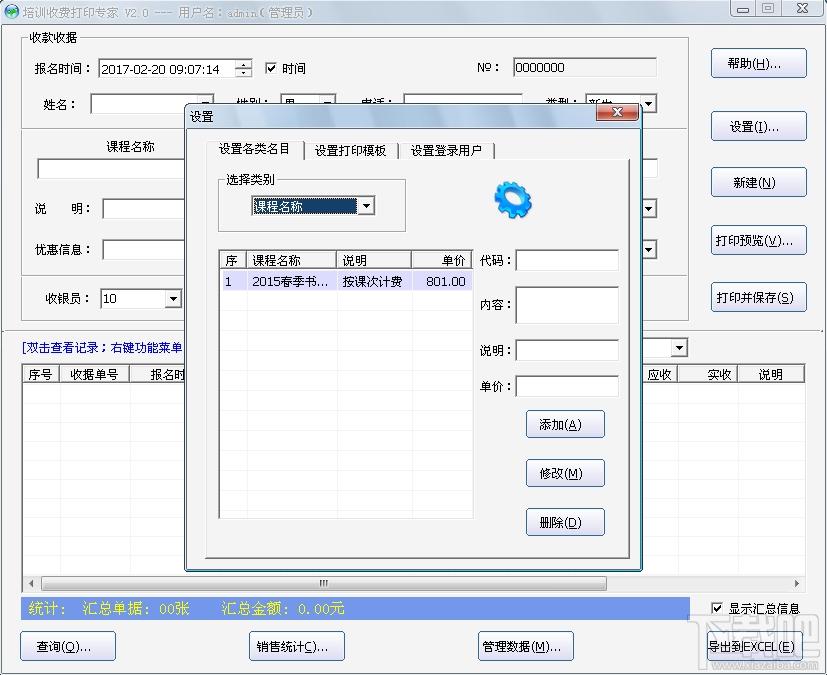Click the time stepper down arrow
The height and width of the screenshot is (675, 827).
[243, 73]
